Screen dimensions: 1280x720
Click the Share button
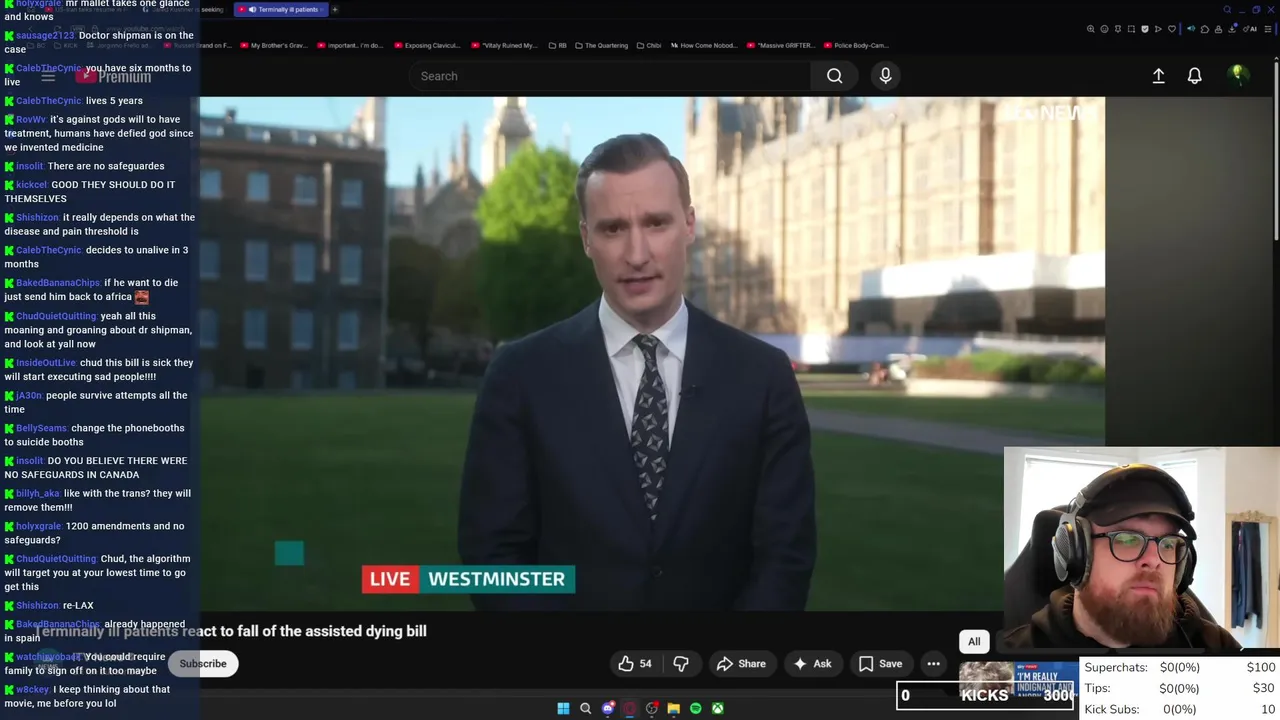tap(741, 663)
